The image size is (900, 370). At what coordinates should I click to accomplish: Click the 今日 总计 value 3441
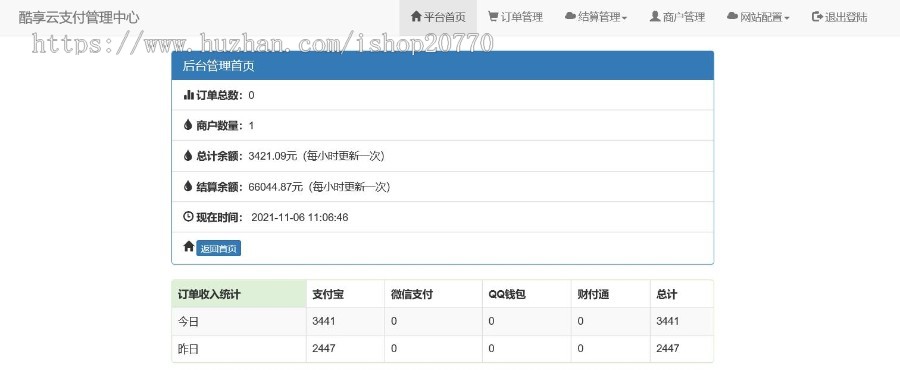pyautogui.click(x=668, y=321)
